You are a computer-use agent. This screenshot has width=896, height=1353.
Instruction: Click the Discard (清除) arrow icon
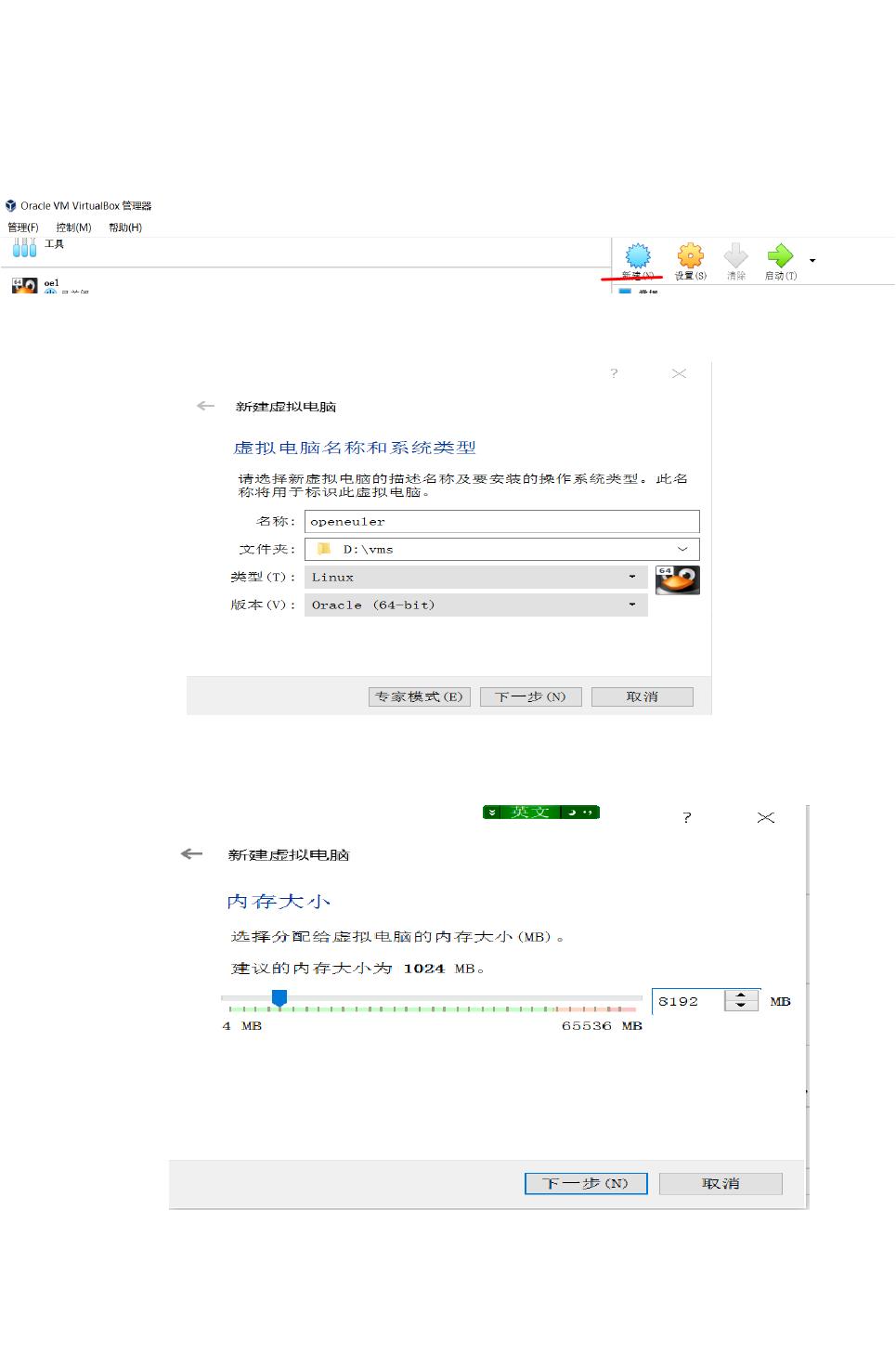[x=736, y=256]
